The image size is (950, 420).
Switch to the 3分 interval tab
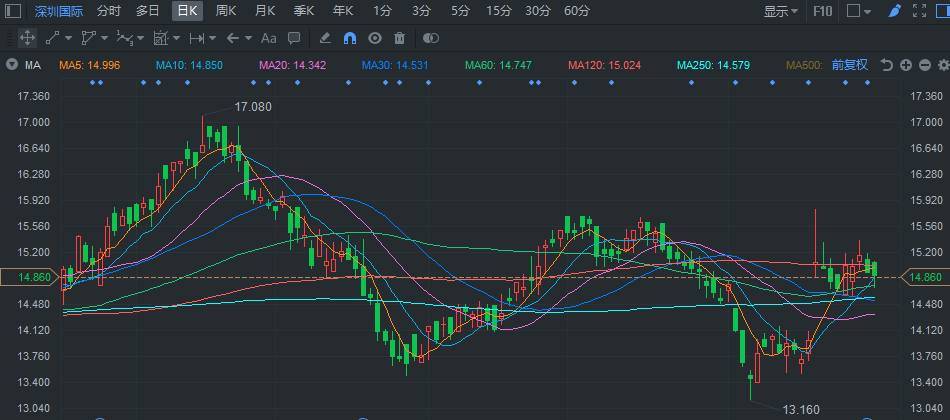click(x=421, y=11)
